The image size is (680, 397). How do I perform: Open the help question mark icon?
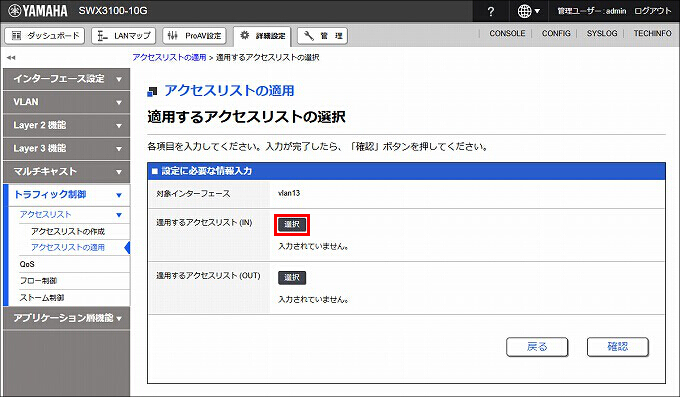click(490, 11)
